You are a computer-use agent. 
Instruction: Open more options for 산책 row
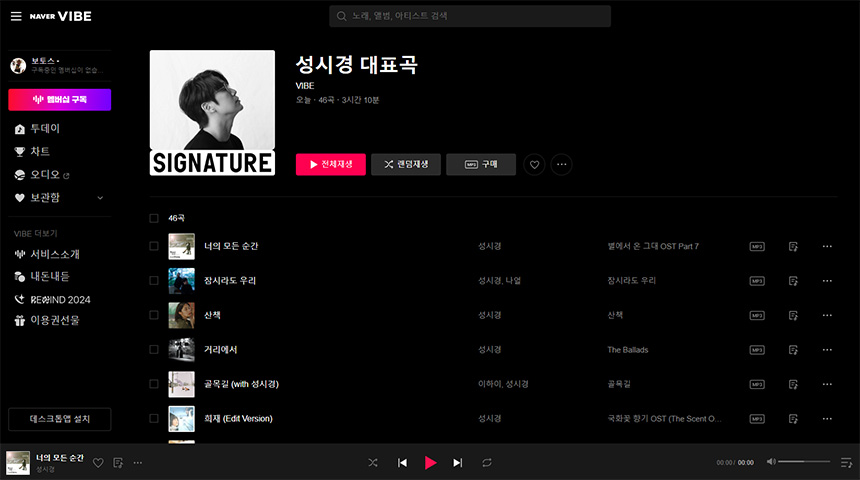click(827, 315)
